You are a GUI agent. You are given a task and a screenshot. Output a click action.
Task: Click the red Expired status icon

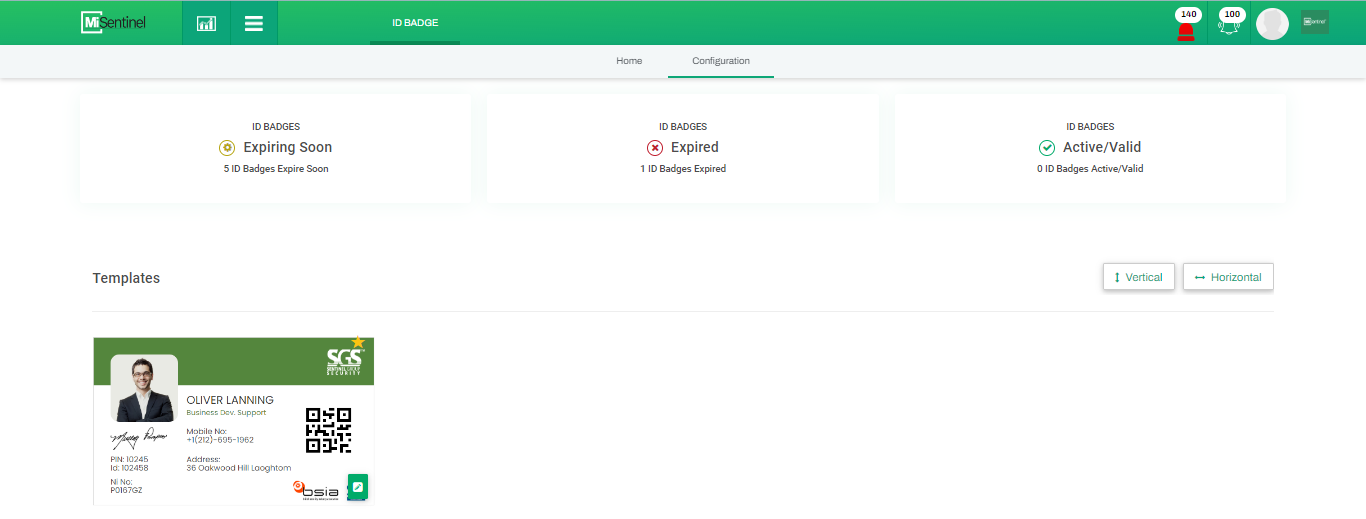(x=655, y=148)
